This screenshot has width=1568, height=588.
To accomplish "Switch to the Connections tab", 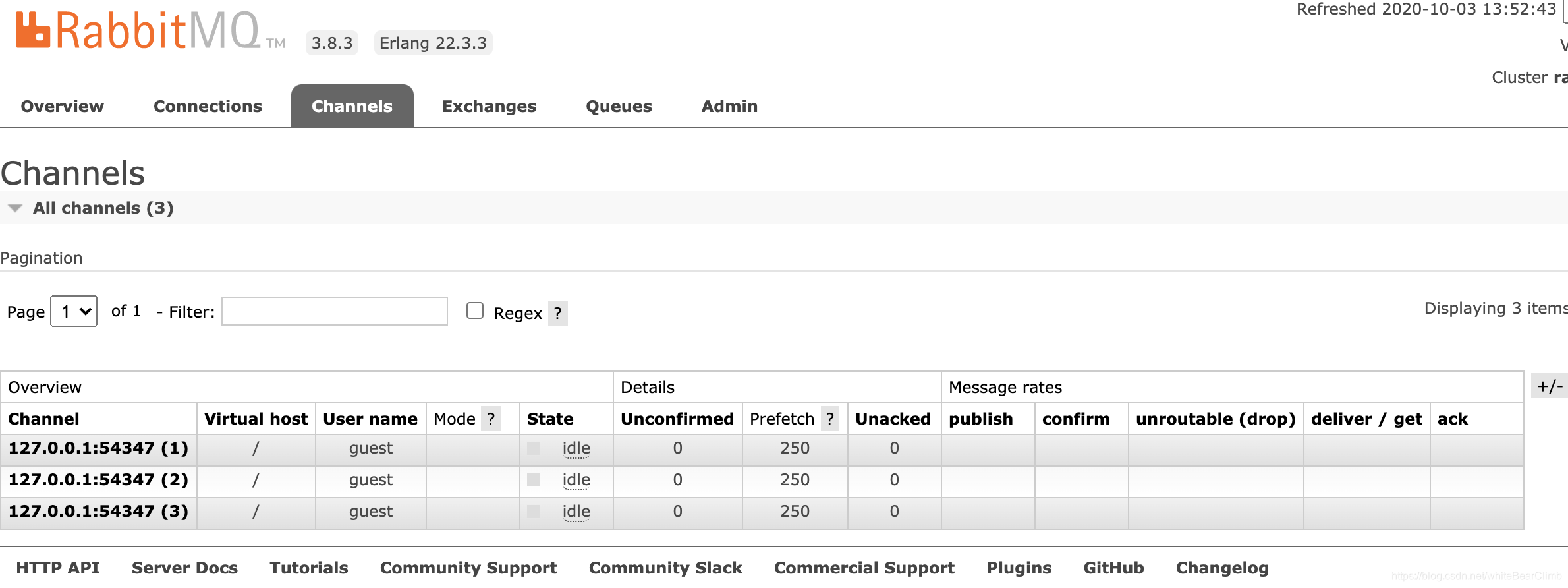I will 208,106.
